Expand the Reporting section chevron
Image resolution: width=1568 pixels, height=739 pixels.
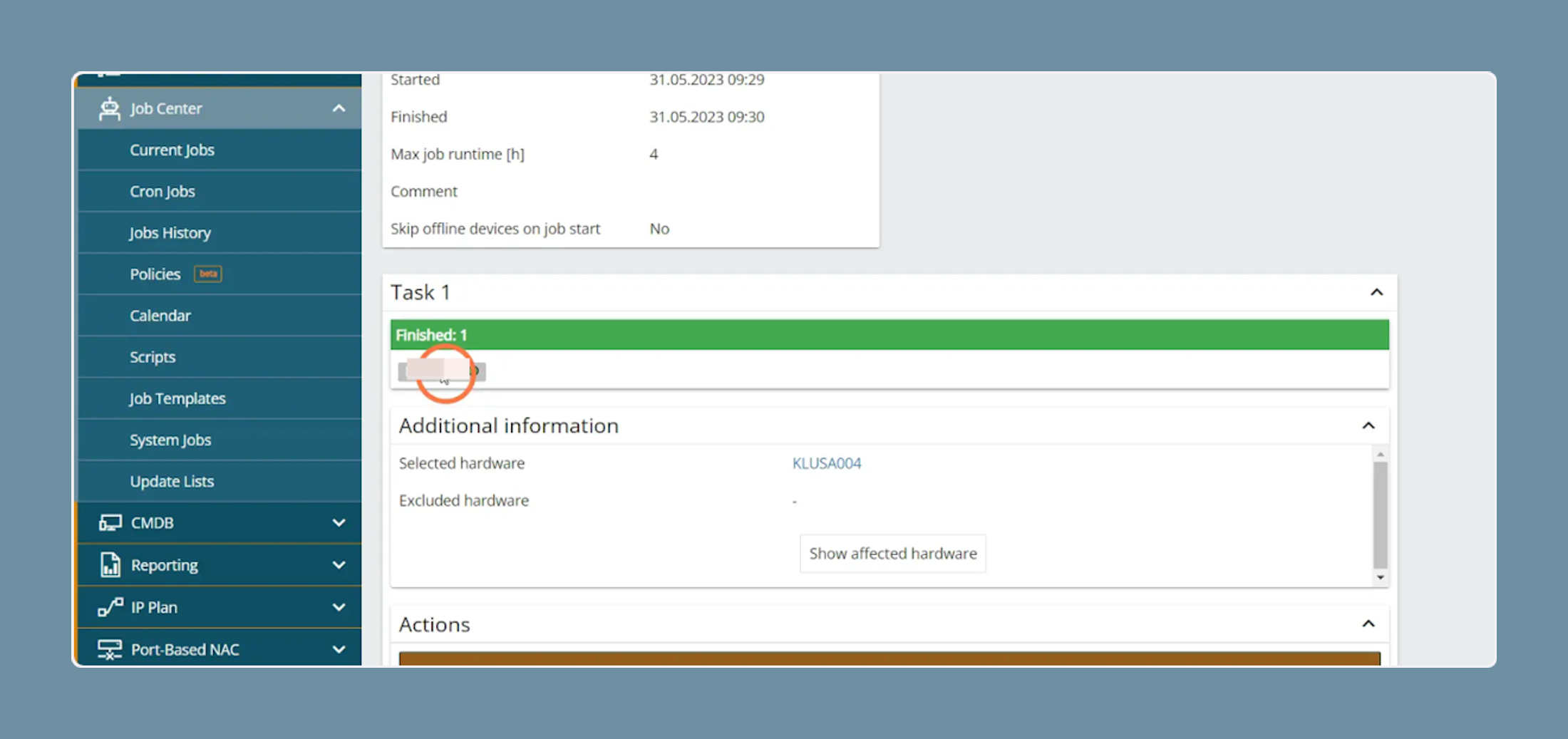339,565
